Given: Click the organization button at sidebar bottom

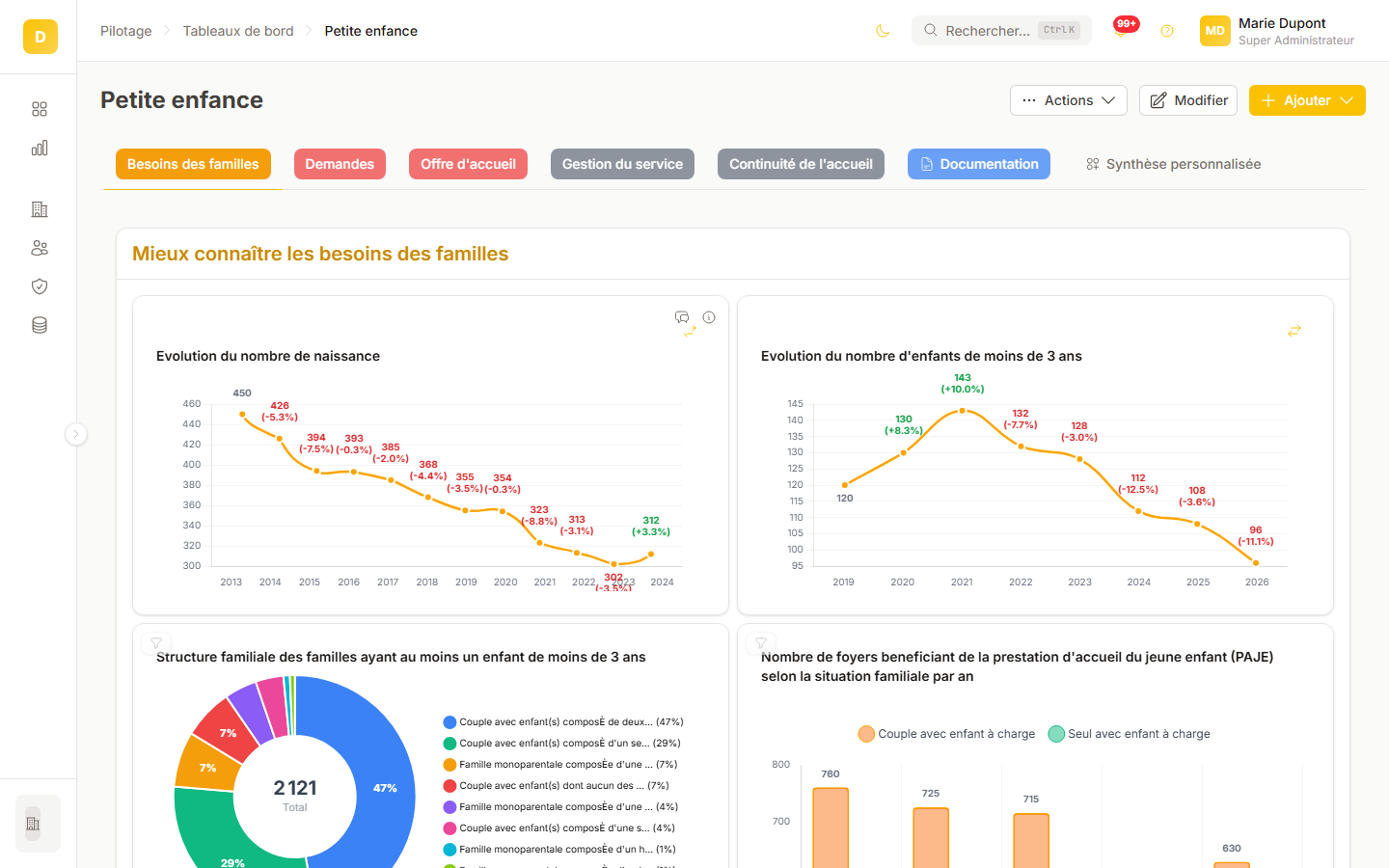Looking at the screenshot, I should [x=38, y=824].
